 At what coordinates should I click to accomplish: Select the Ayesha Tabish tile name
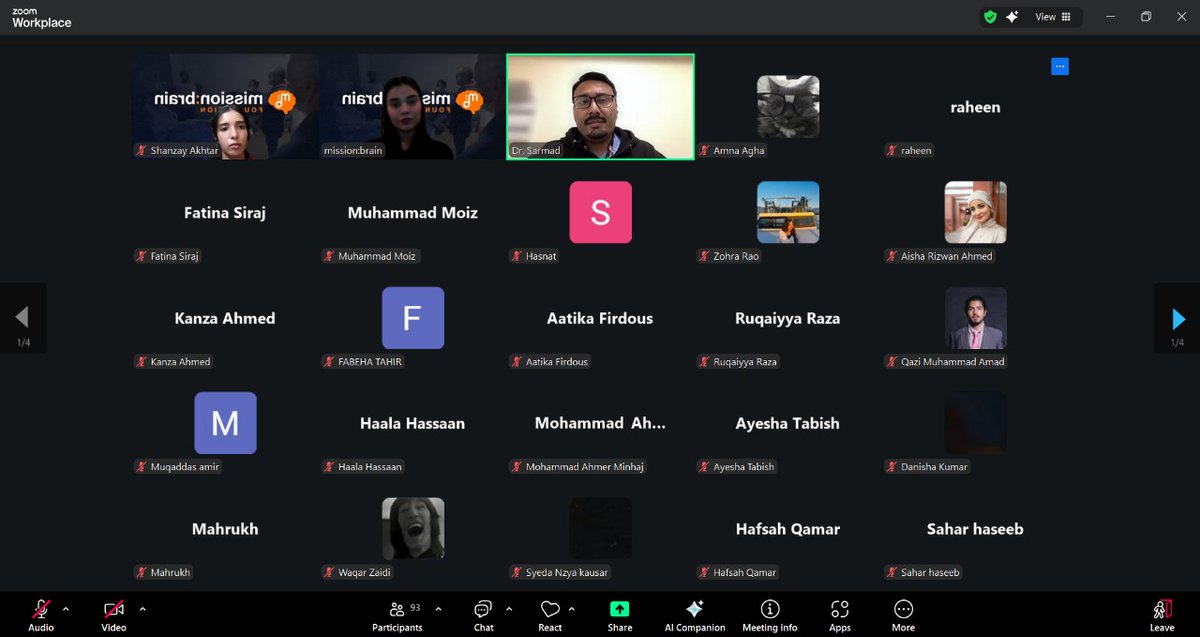[788, 423]
